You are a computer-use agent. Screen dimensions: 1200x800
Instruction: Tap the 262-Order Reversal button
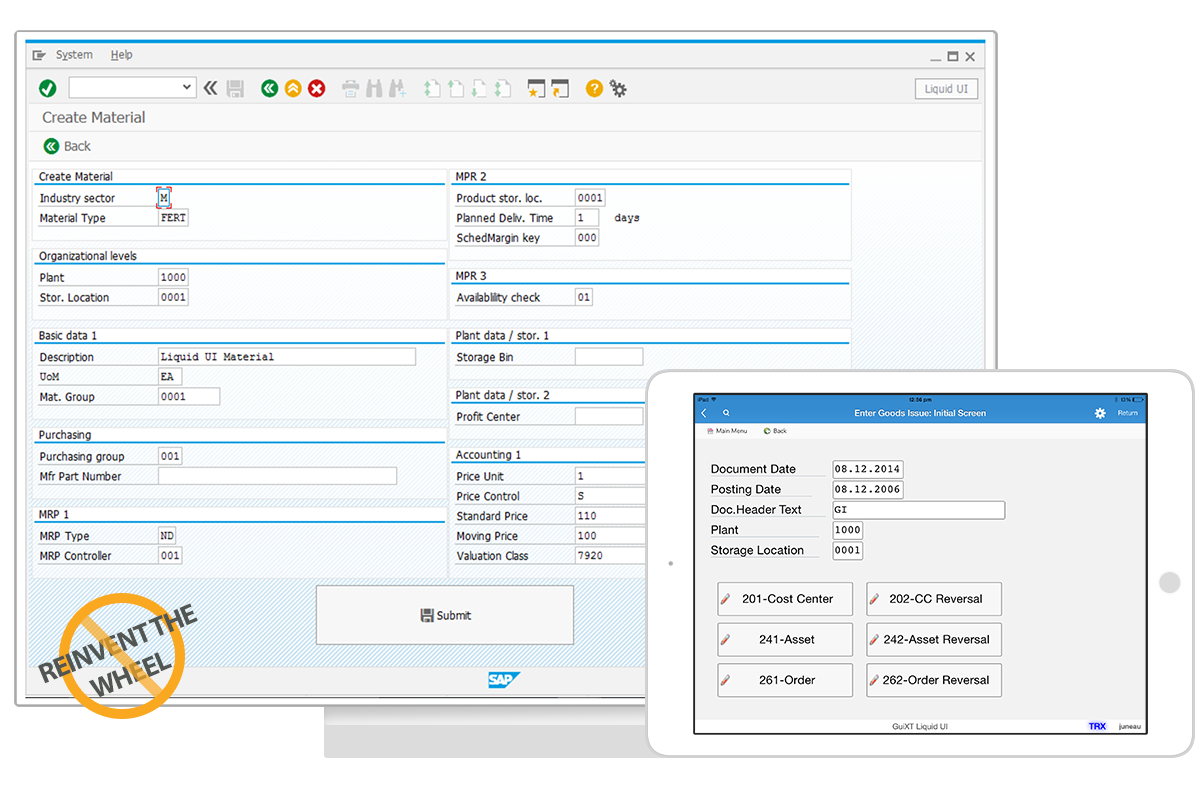tap(934, 680)
